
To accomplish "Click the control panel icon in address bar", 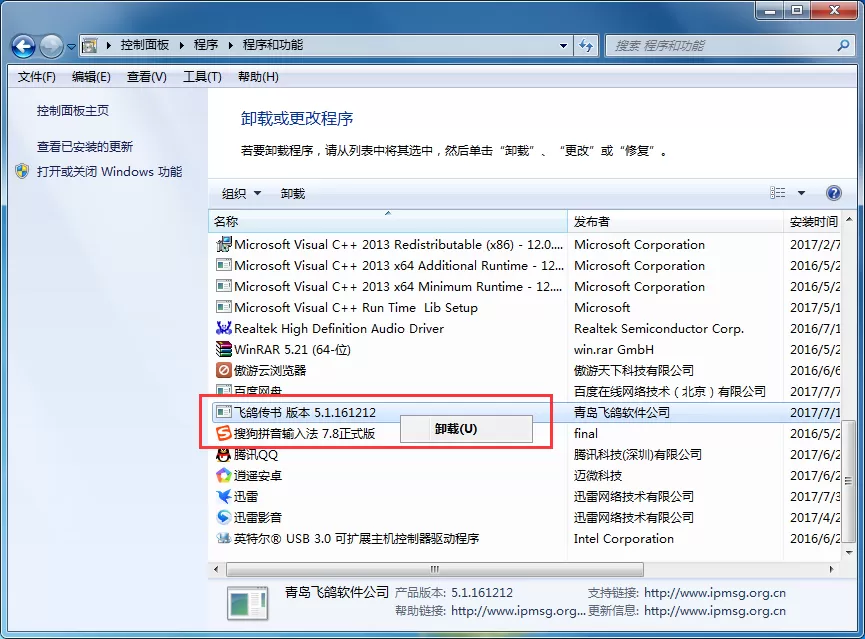I will pos(90,46).
